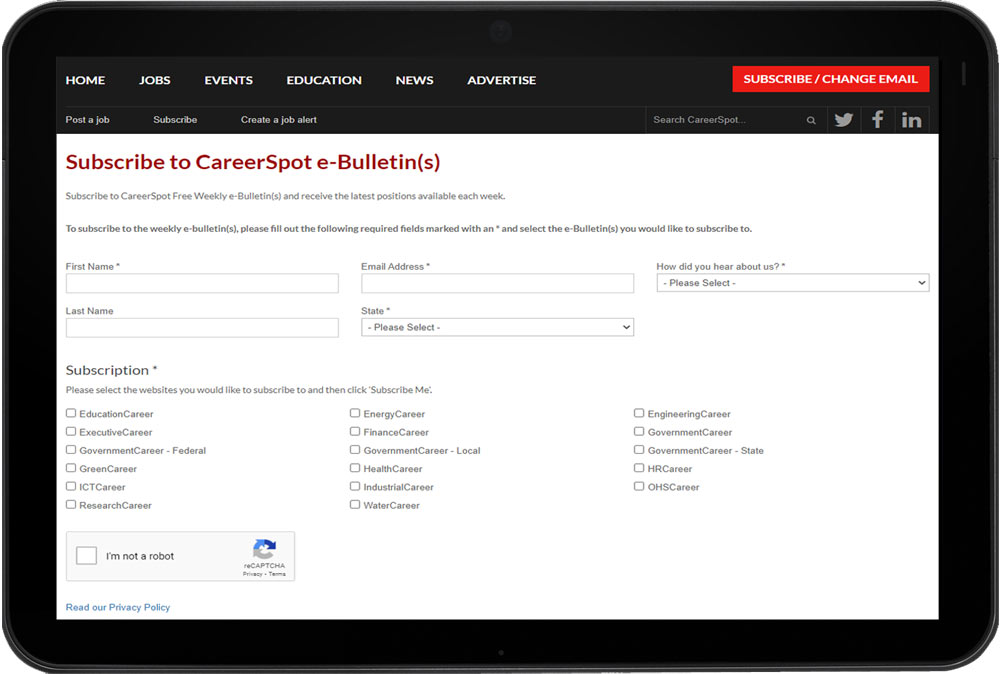Open the How did you hear about us dropdown
The image size is (1000, 674).
(x=793, y=283)
